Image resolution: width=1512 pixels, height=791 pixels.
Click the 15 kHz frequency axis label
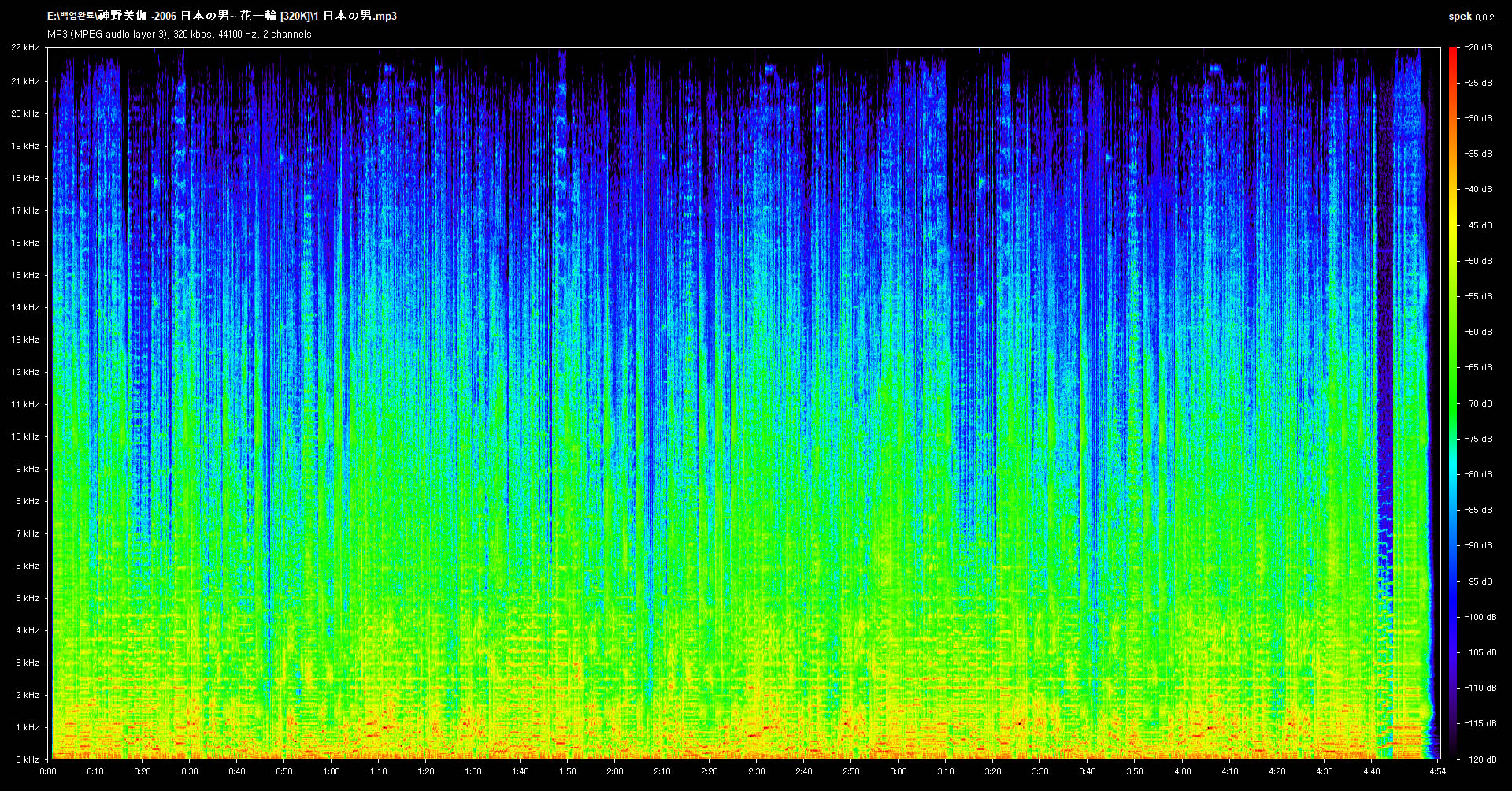pyautogui.click(x=25, y=275)
